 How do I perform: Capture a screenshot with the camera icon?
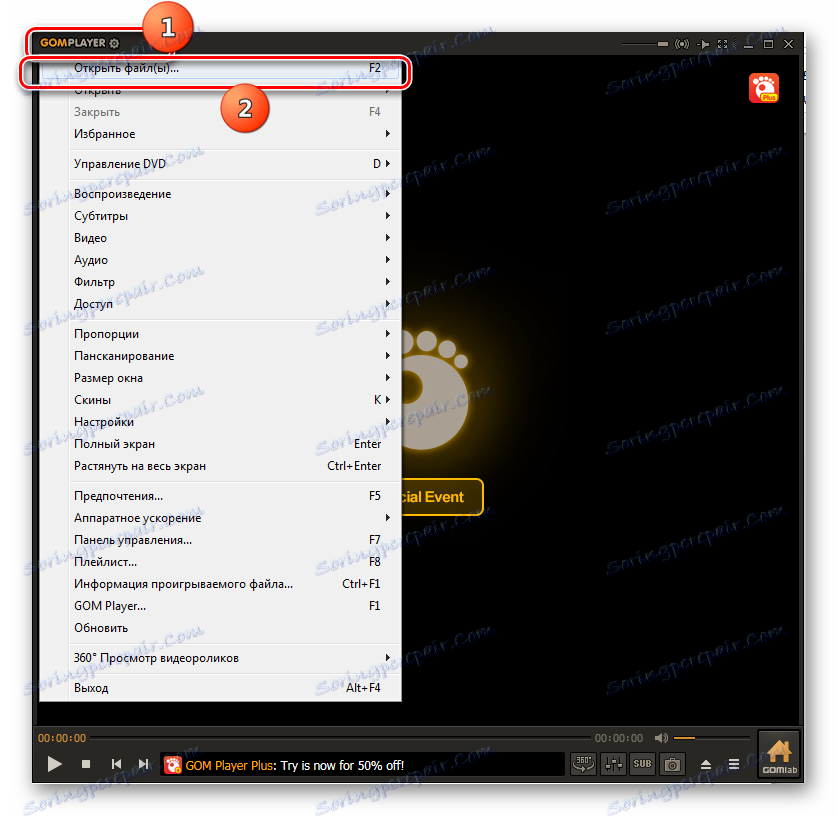tap(672, 764)
